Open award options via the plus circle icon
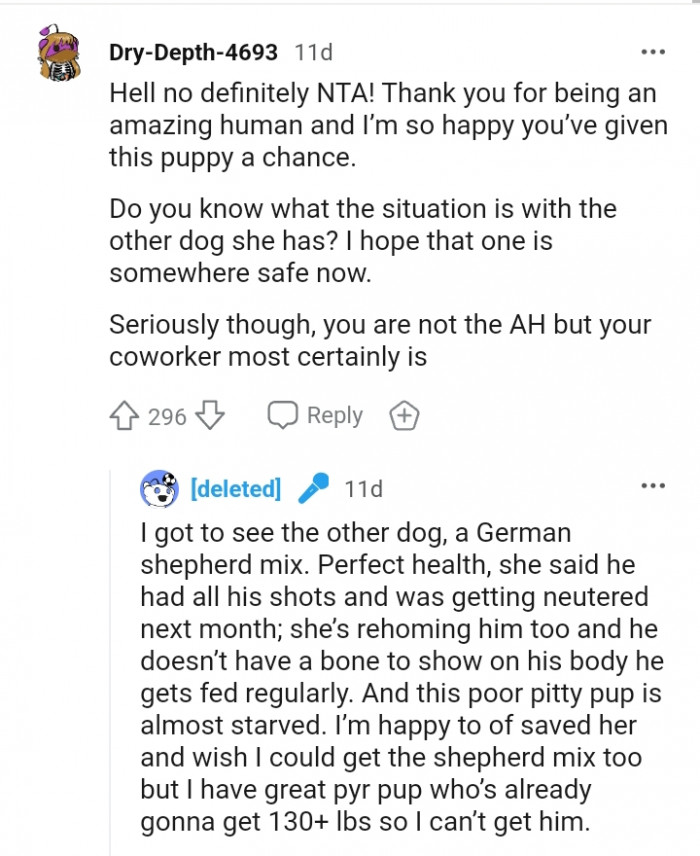The width and height of the screenshot is (700, 856). (x=404, y=415)
